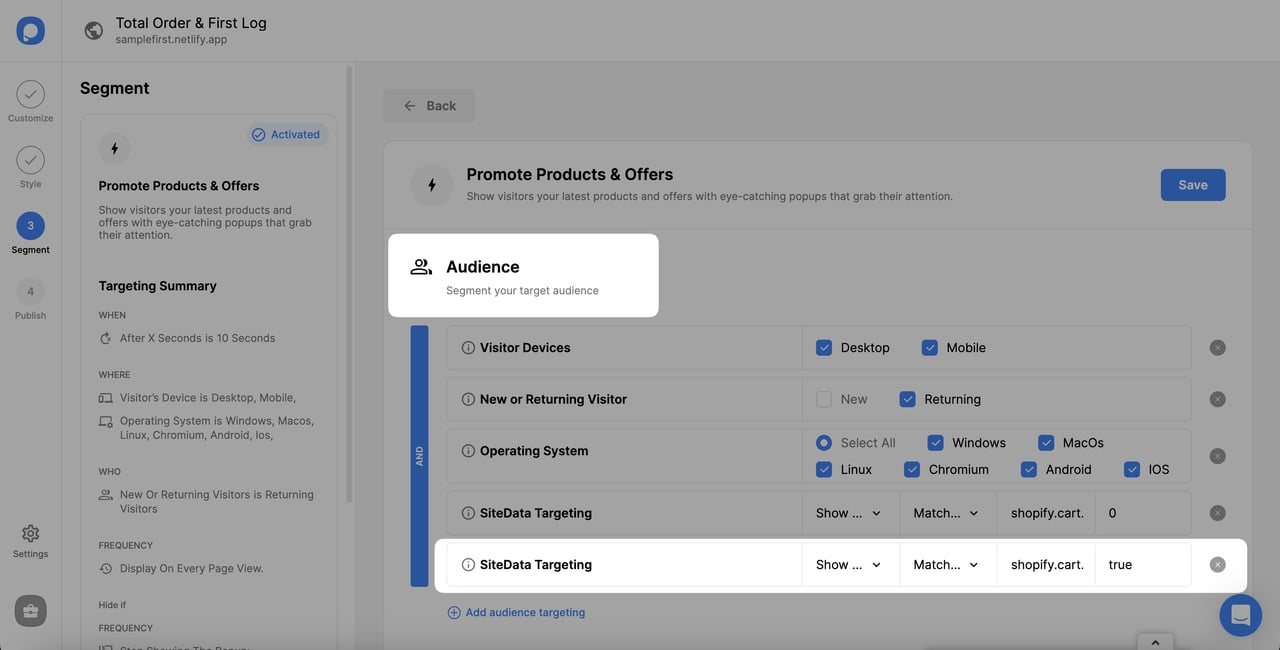Click the globe icon beside campaign title
The height and width of the screenshot is (650, 1280).
(94, 30)
